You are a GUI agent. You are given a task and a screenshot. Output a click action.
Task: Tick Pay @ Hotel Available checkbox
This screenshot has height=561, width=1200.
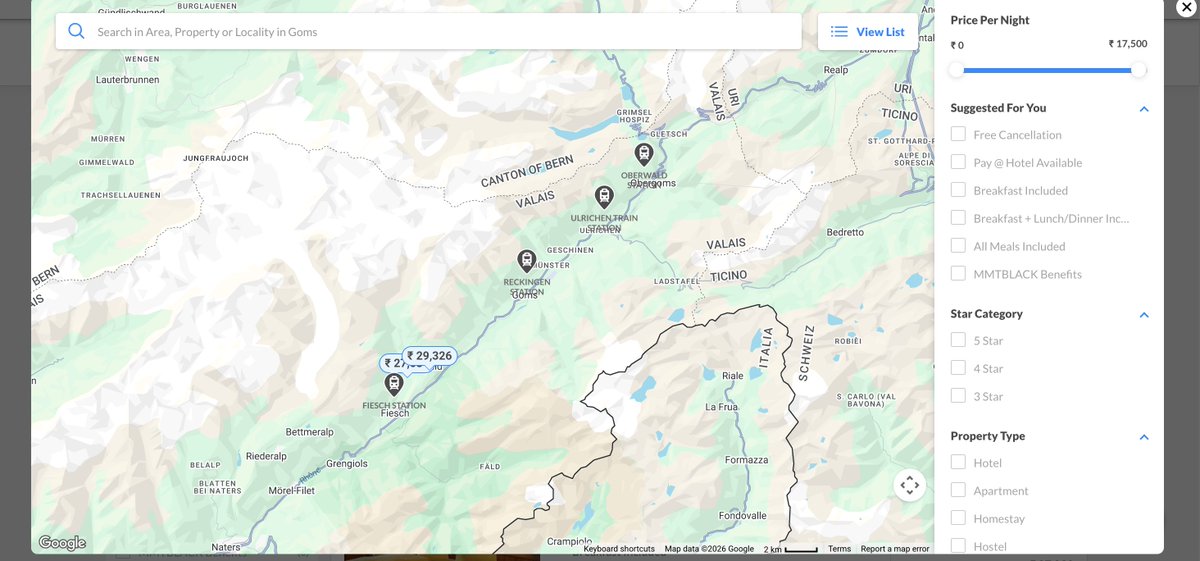[x=958, y=162]
